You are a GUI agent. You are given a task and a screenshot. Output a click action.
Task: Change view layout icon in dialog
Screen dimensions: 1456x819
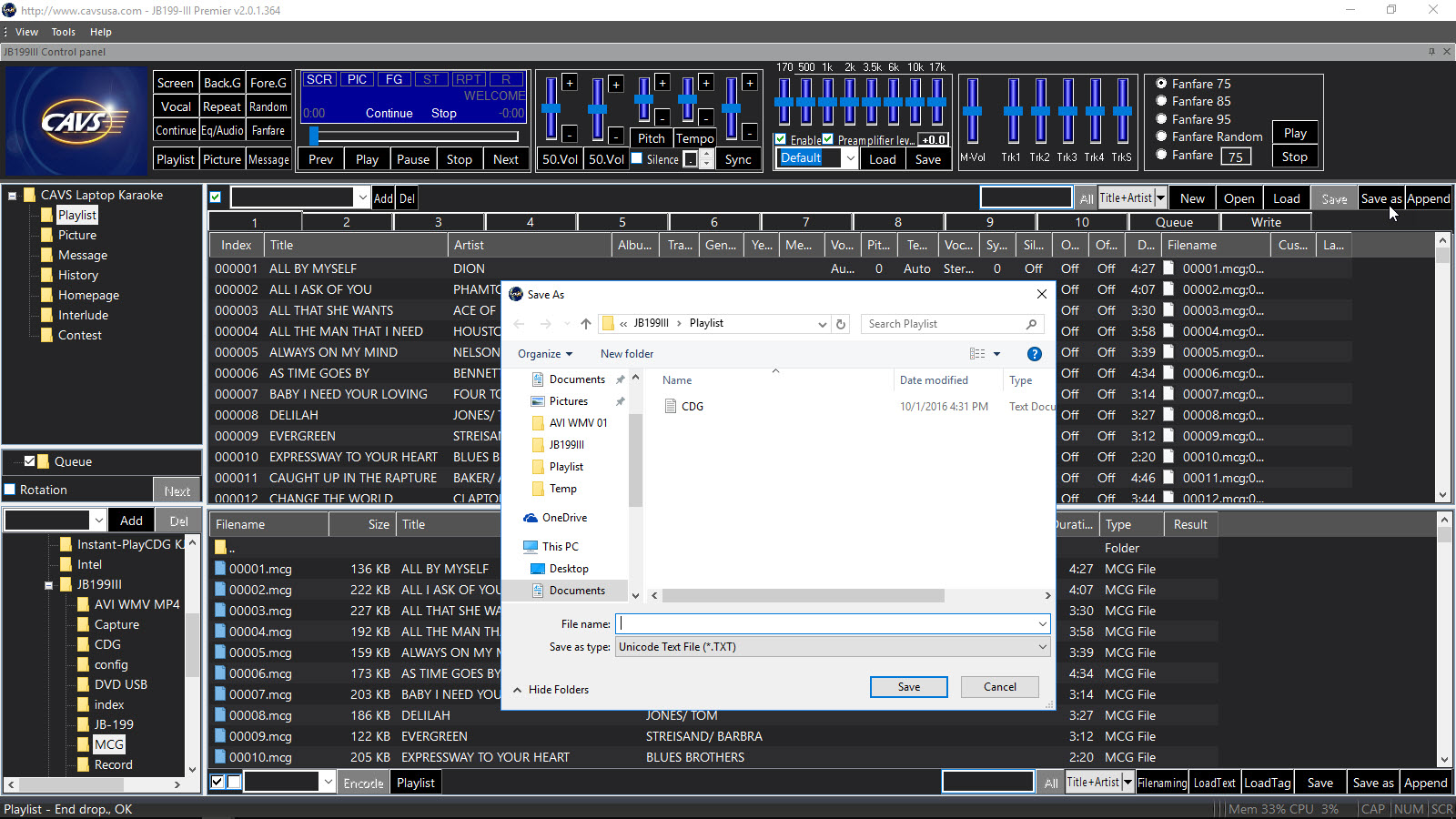pos(977,354)
